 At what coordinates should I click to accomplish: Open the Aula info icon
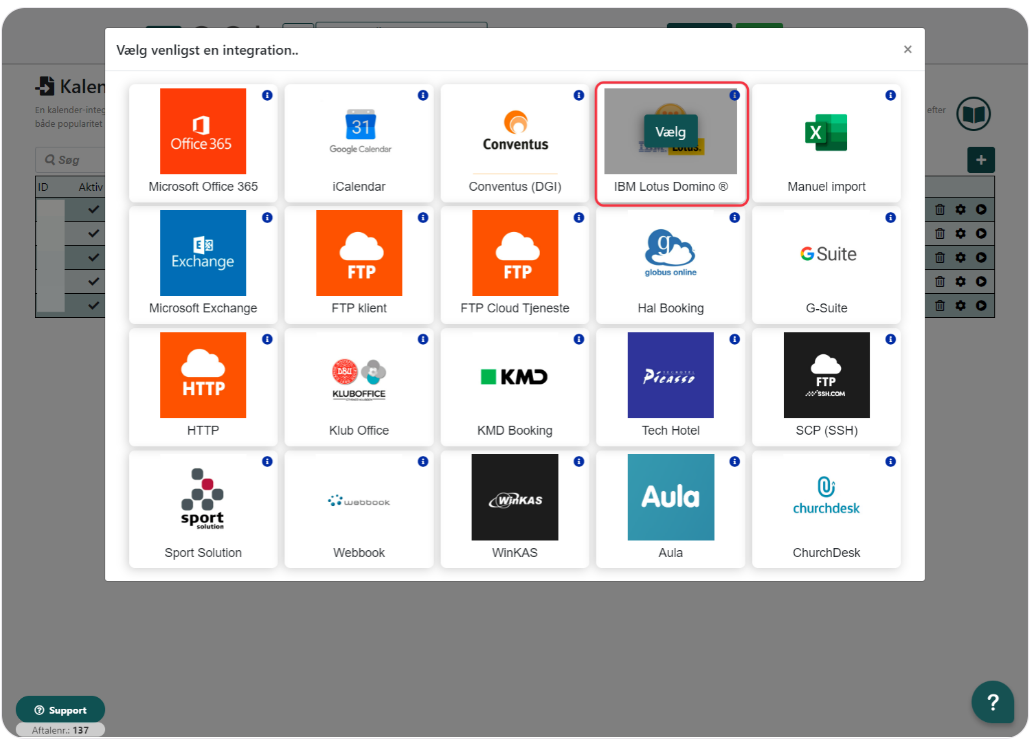pos(735,461)
